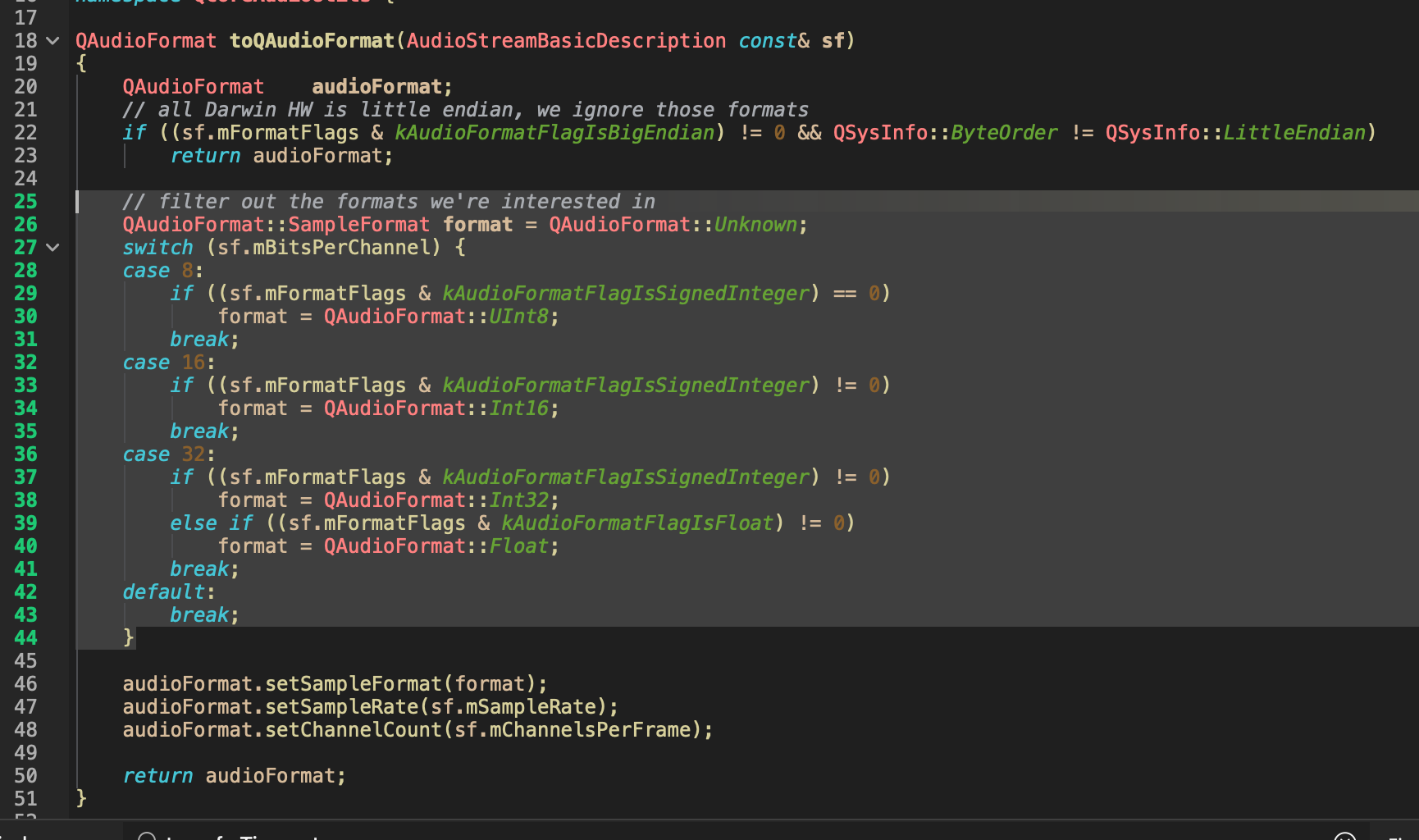Click the UInt8 enum value

[x=518, y=317]
